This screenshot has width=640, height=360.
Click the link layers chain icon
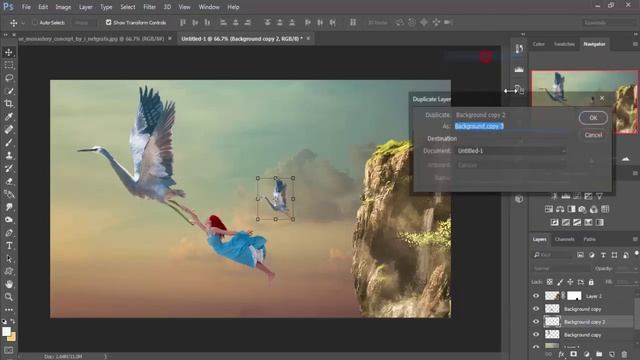549,354
